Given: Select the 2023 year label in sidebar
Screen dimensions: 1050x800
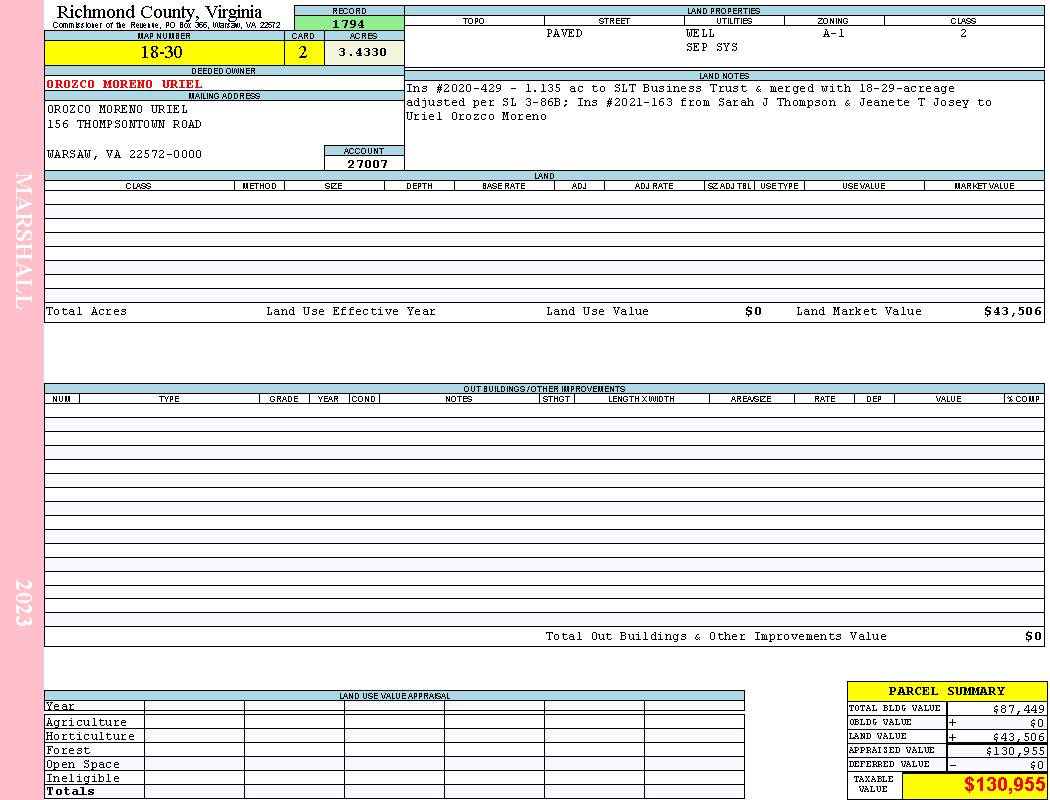Looking at the screenshot, I should click(23, 603).
